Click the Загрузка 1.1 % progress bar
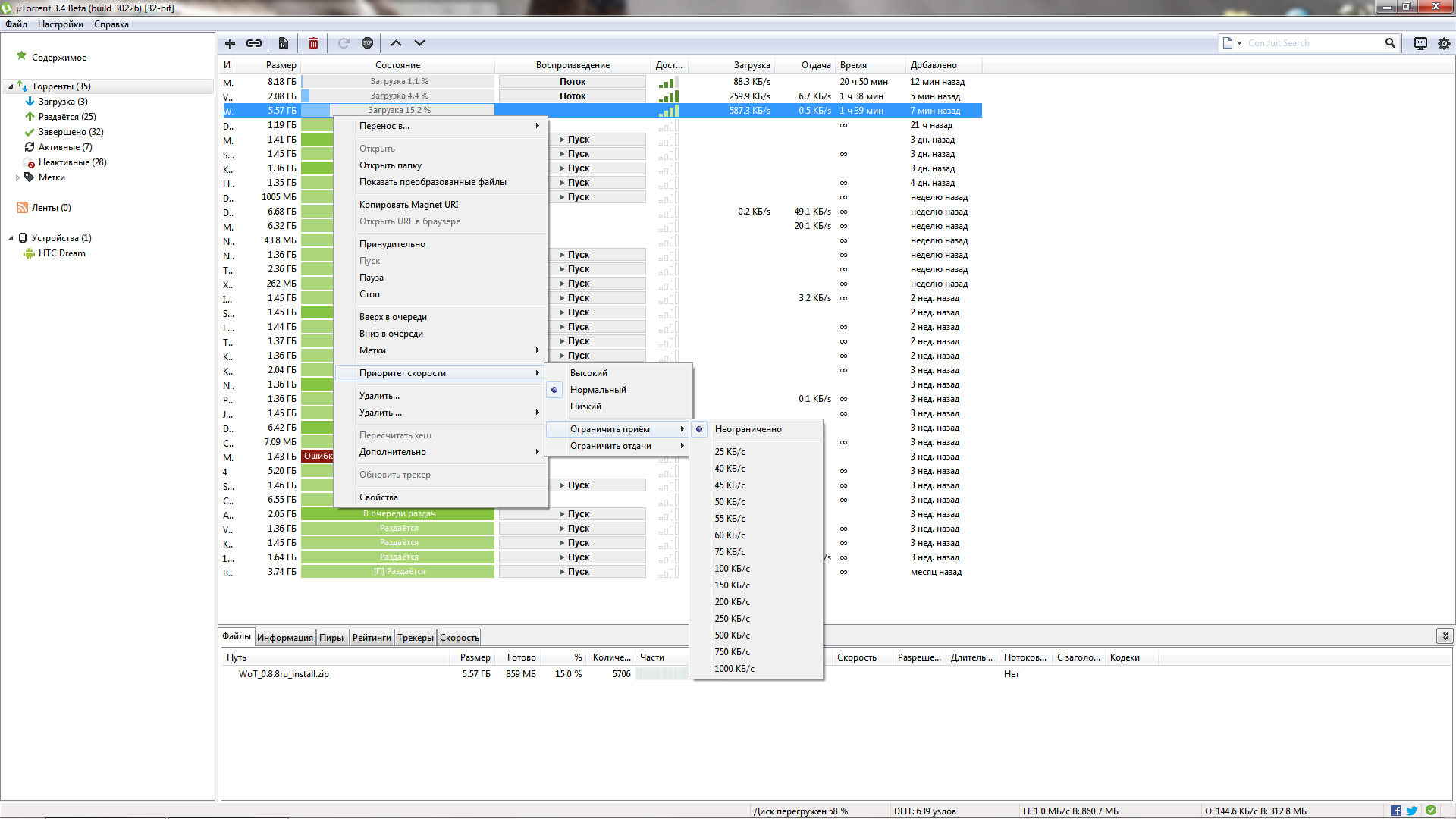Viewport: 1456px width, 819px height. coord(398,82)
